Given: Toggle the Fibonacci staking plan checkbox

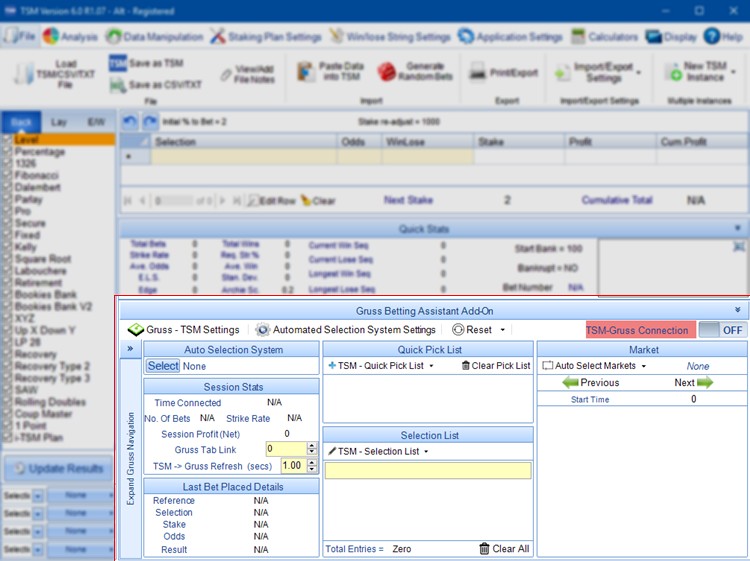Looking at the screenshot, I should pos(7,176).
